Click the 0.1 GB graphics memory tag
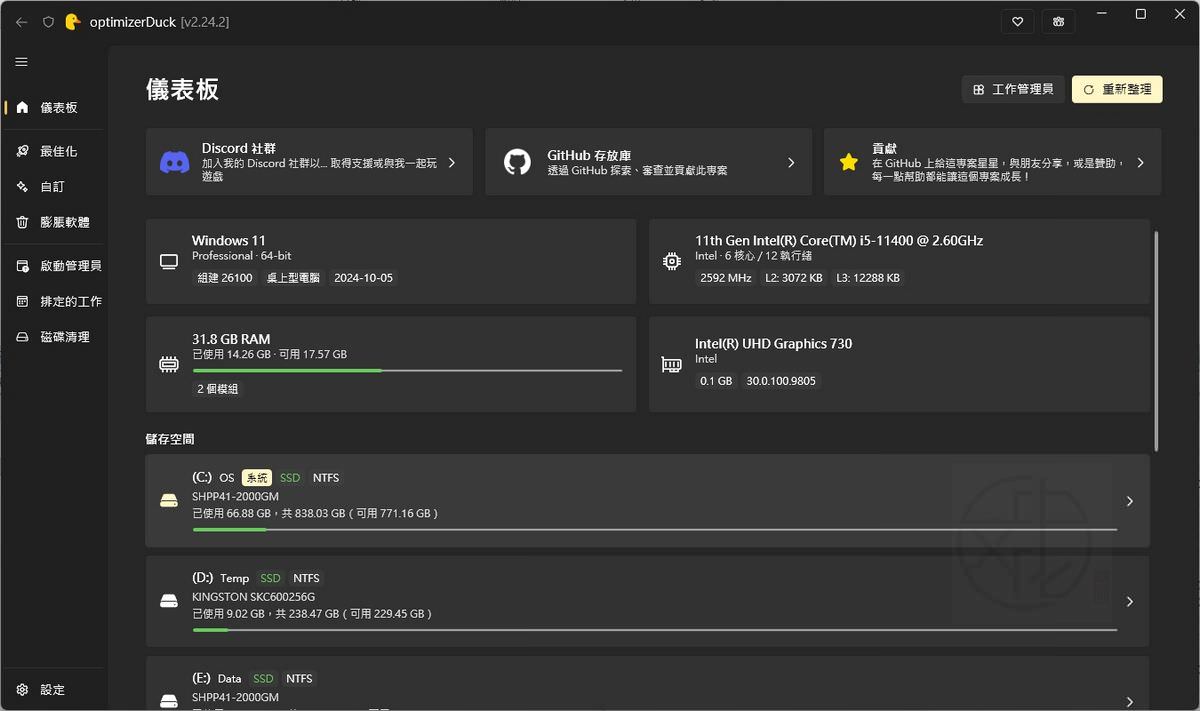This screenshot has height=711, width=1200. click(x=716, y=381)
